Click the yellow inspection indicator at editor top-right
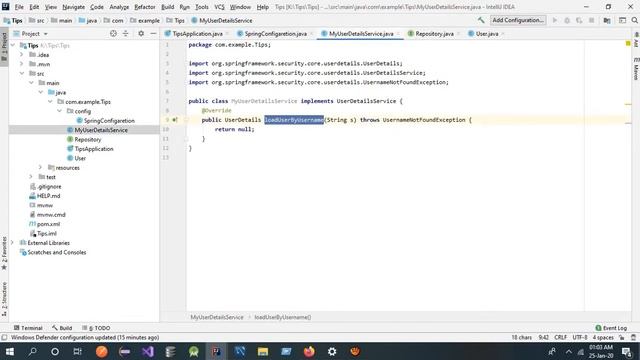The height and width of the screenshot is (360, 640). coord(628,43)
